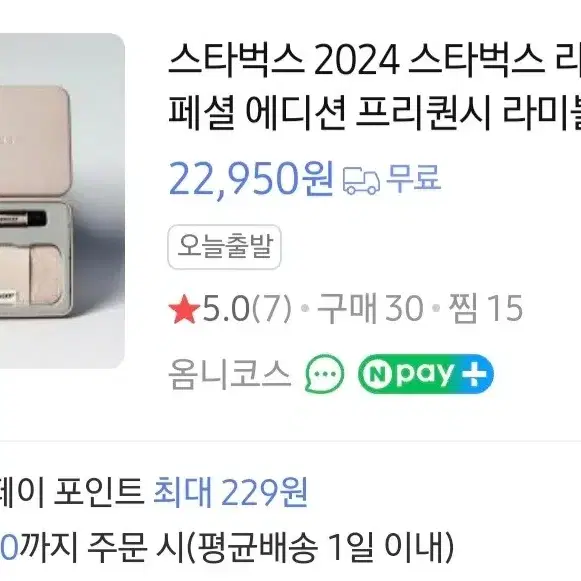581x581 pixels.
Task: Click the delivery truck icon
Action: click(361, 180)
